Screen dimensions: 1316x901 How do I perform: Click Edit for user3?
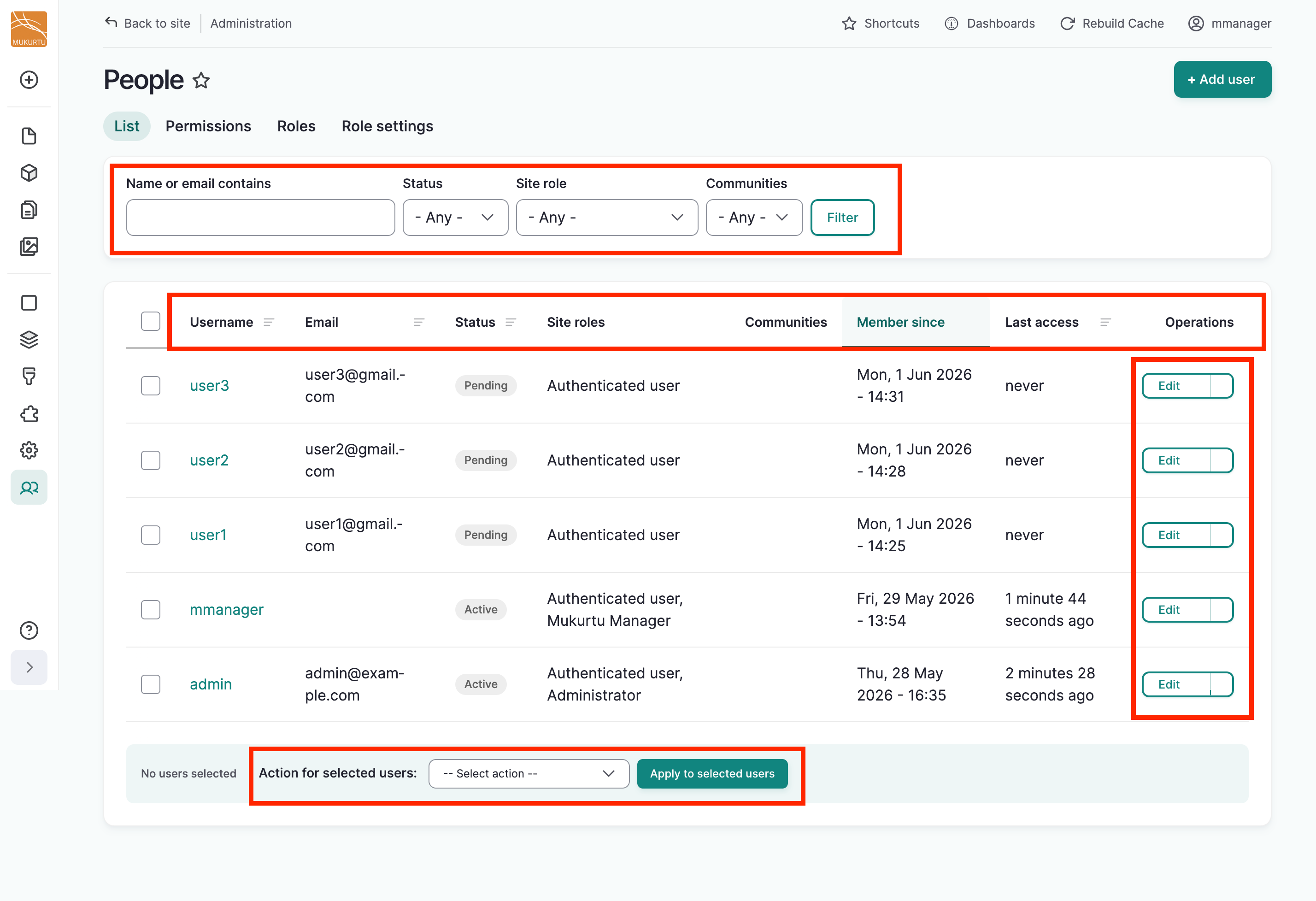[x=1175, y=386]
